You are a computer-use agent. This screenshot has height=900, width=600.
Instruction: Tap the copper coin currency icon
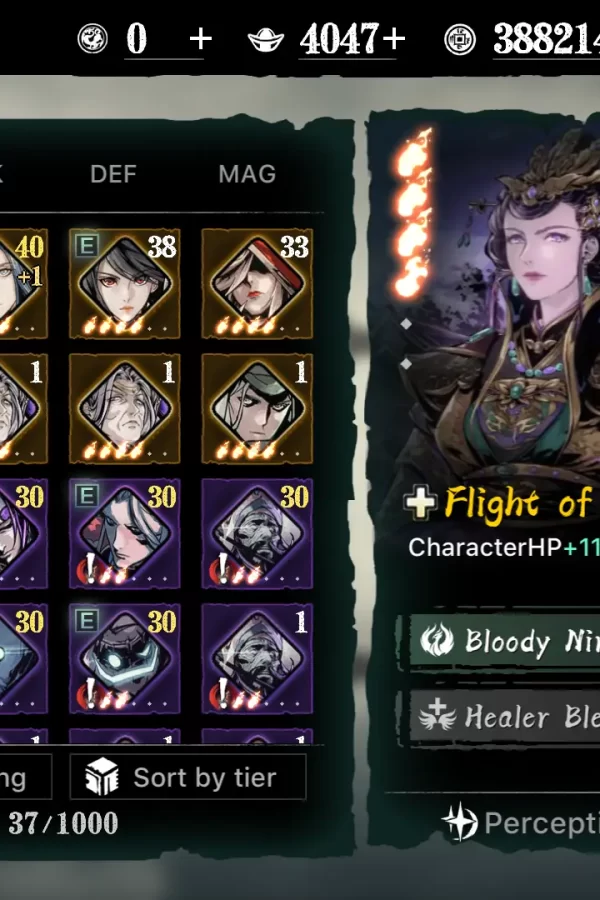460,40
